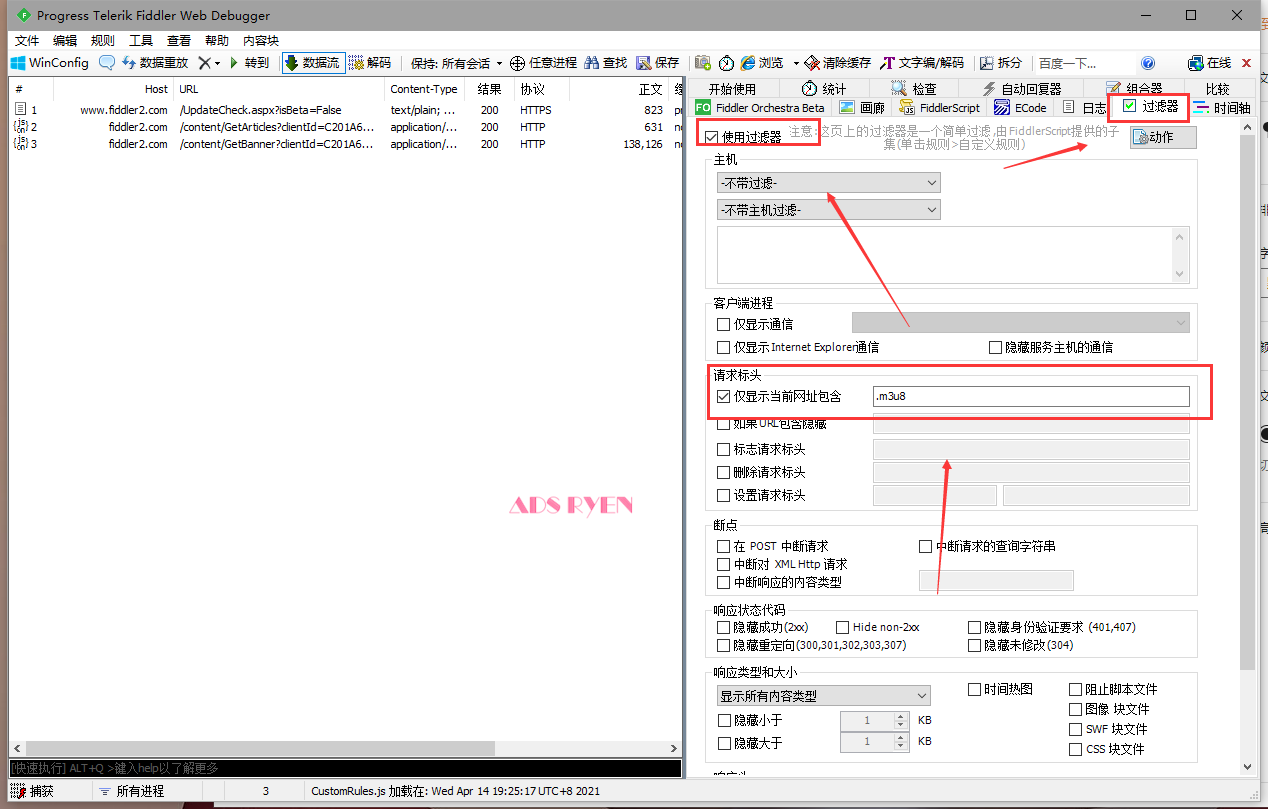Click the 保存 save toolbar button
Viewport: 1268px width, 809px height.
(x=658, y=62)
